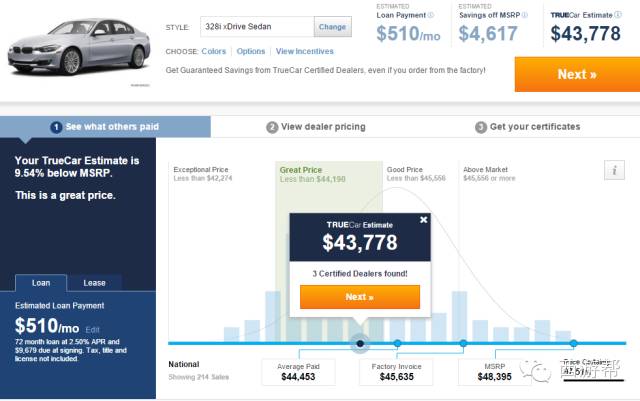640x401 pixels.
Task: Edit the estimated loan payment
Action: pyautogui.click(x=92, y=330)
